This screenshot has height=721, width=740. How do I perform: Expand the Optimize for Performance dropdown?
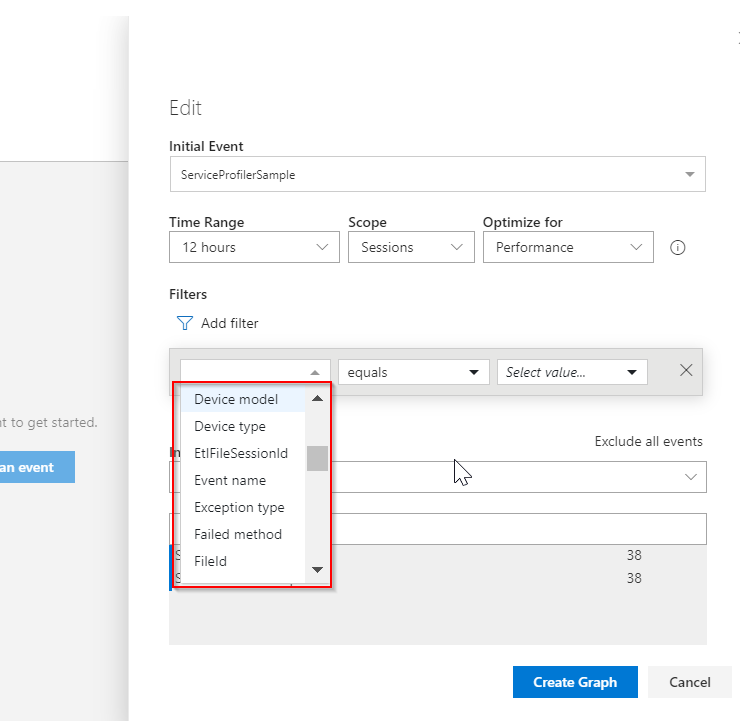567,247
